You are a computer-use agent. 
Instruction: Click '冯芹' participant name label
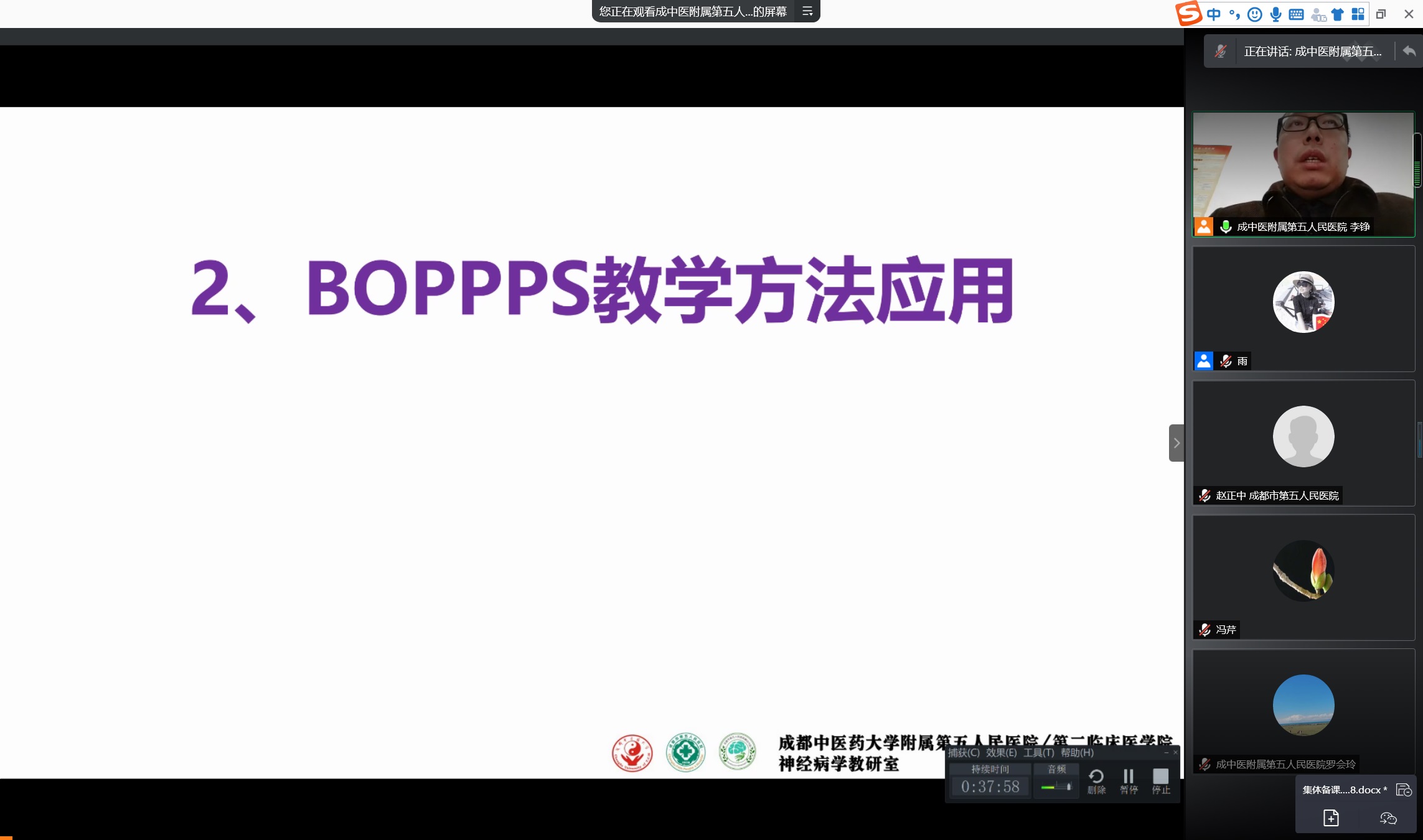1226,630
